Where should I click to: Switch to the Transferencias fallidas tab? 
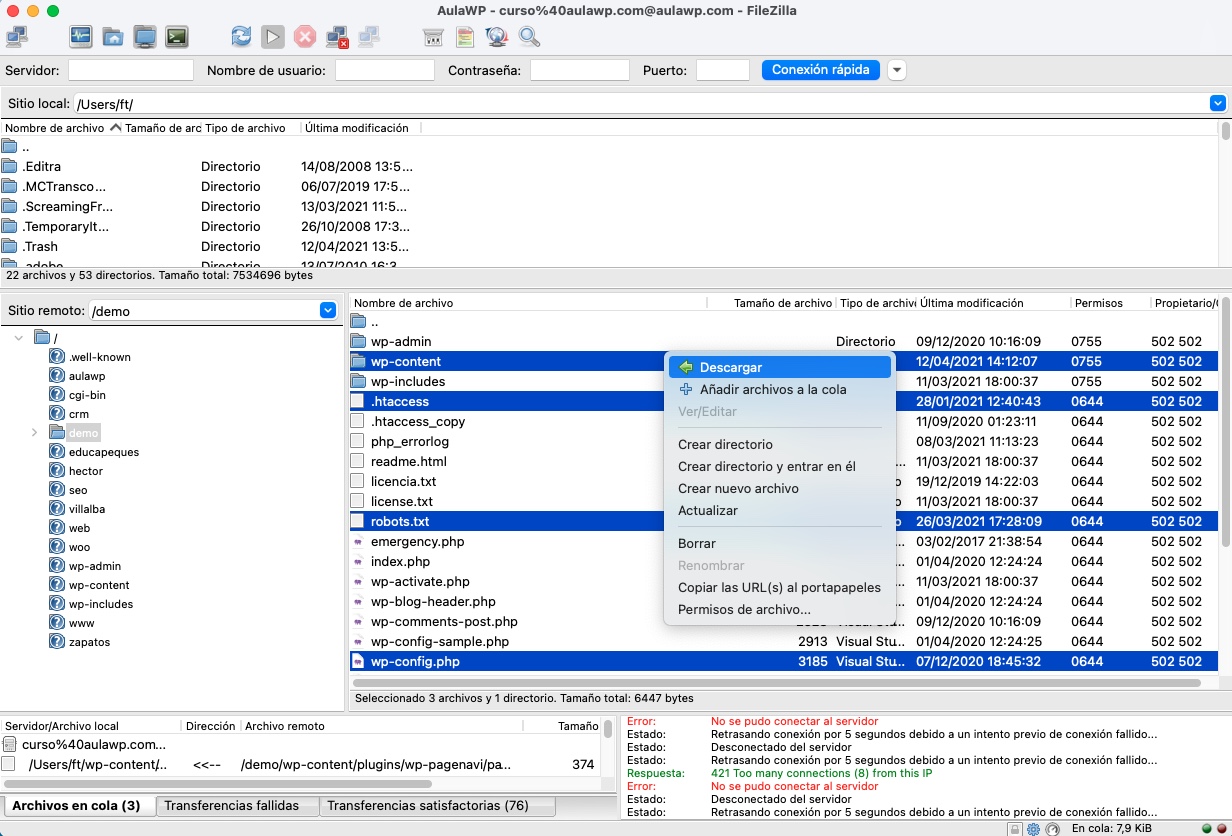(x=237, y=805)
